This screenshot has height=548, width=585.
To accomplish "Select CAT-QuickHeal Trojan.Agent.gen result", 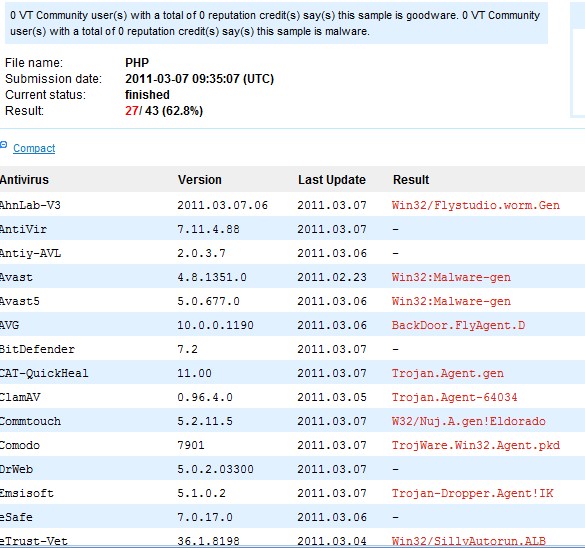I will point(448,373).
